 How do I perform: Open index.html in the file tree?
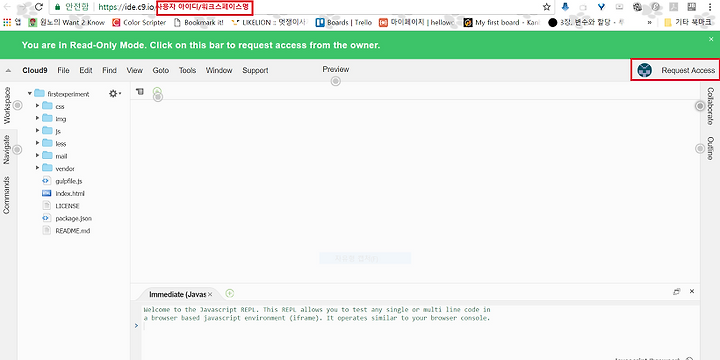tap(70, 194)
